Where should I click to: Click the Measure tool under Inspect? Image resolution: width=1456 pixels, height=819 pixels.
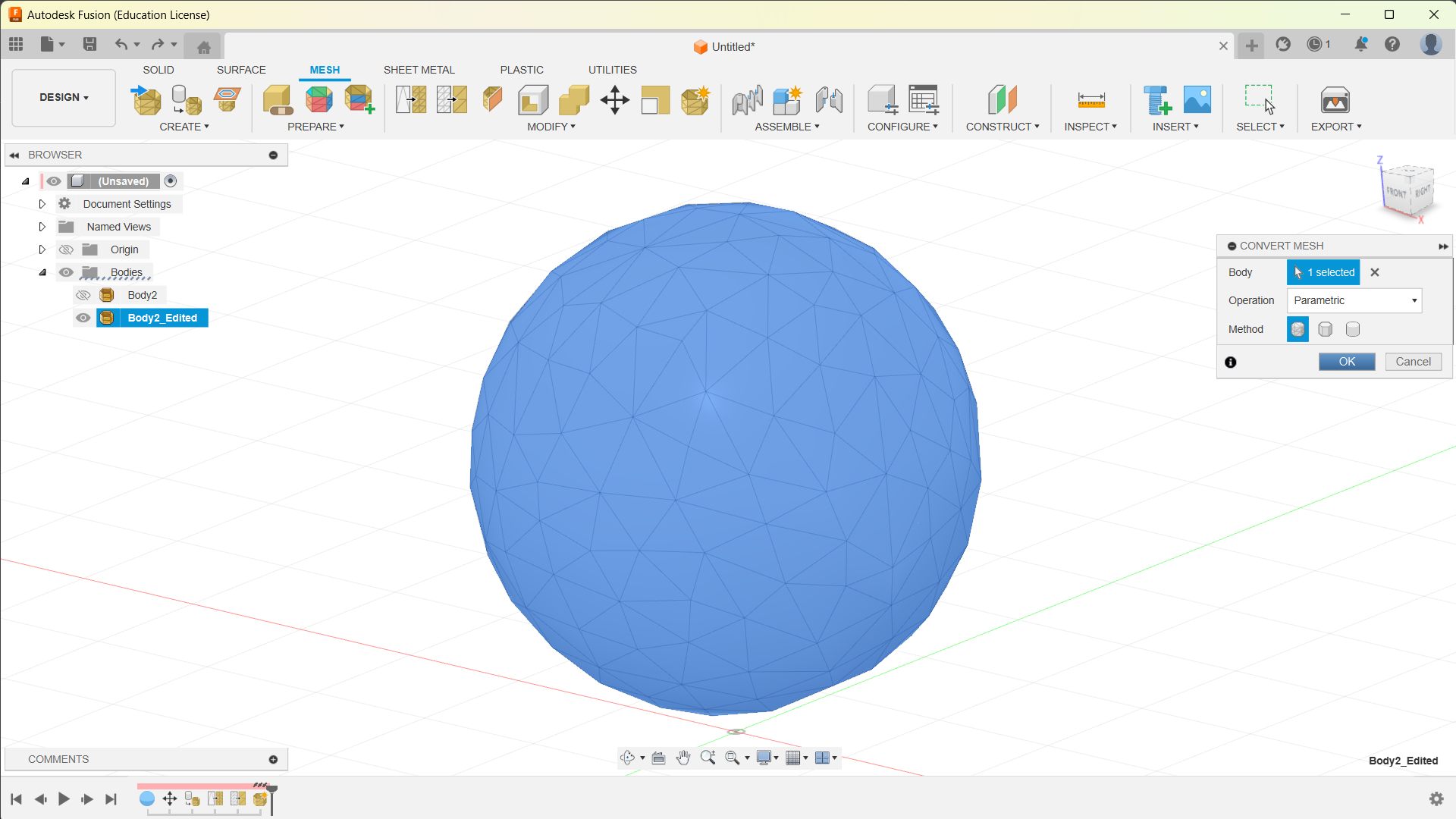(1090, 100)
